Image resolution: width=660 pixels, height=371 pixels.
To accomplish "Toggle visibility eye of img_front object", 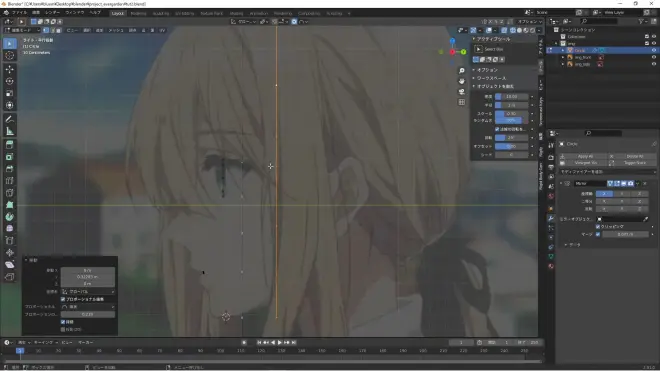I will click(x=654, y=57).
